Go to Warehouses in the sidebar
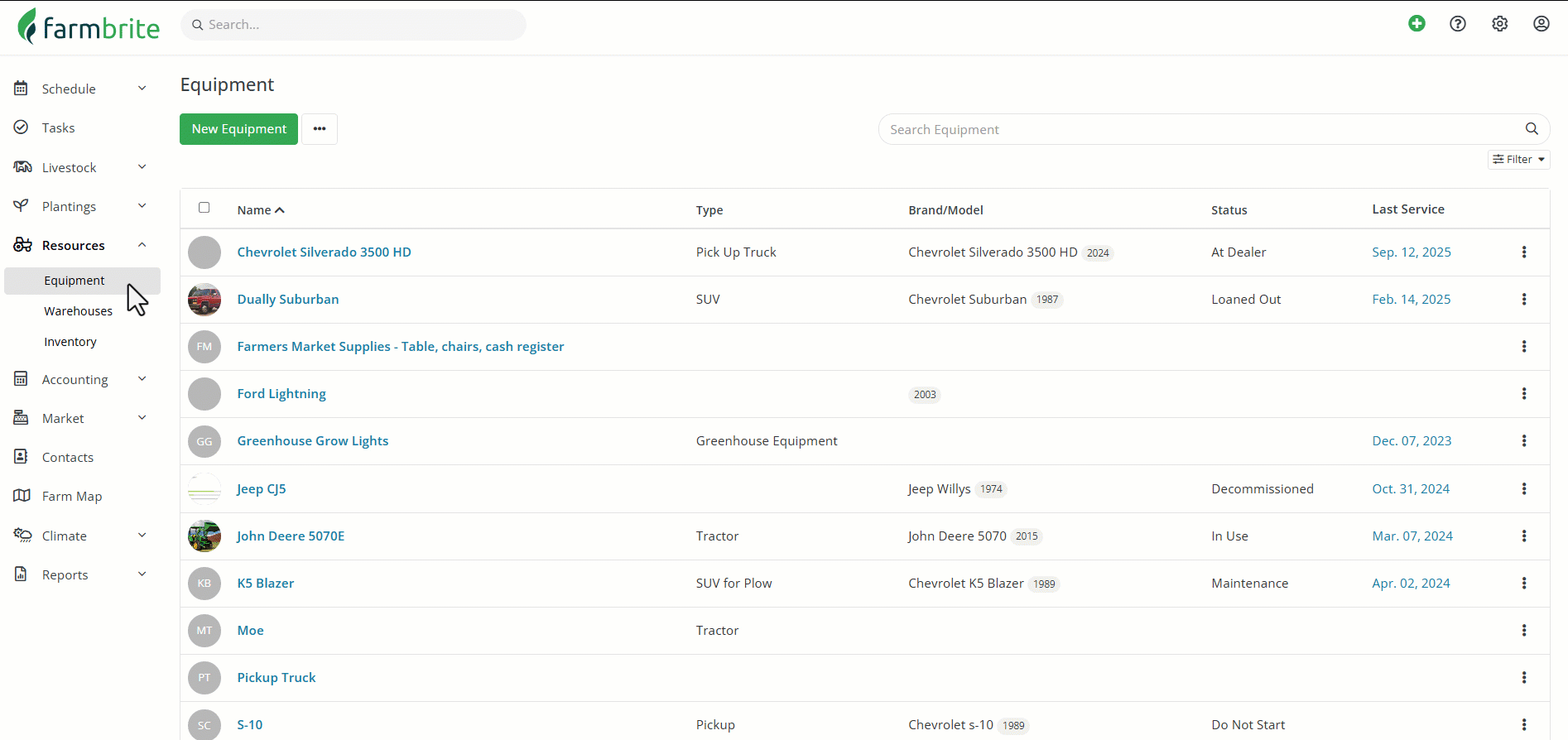The image size is (1568, 740). [79, 311]
